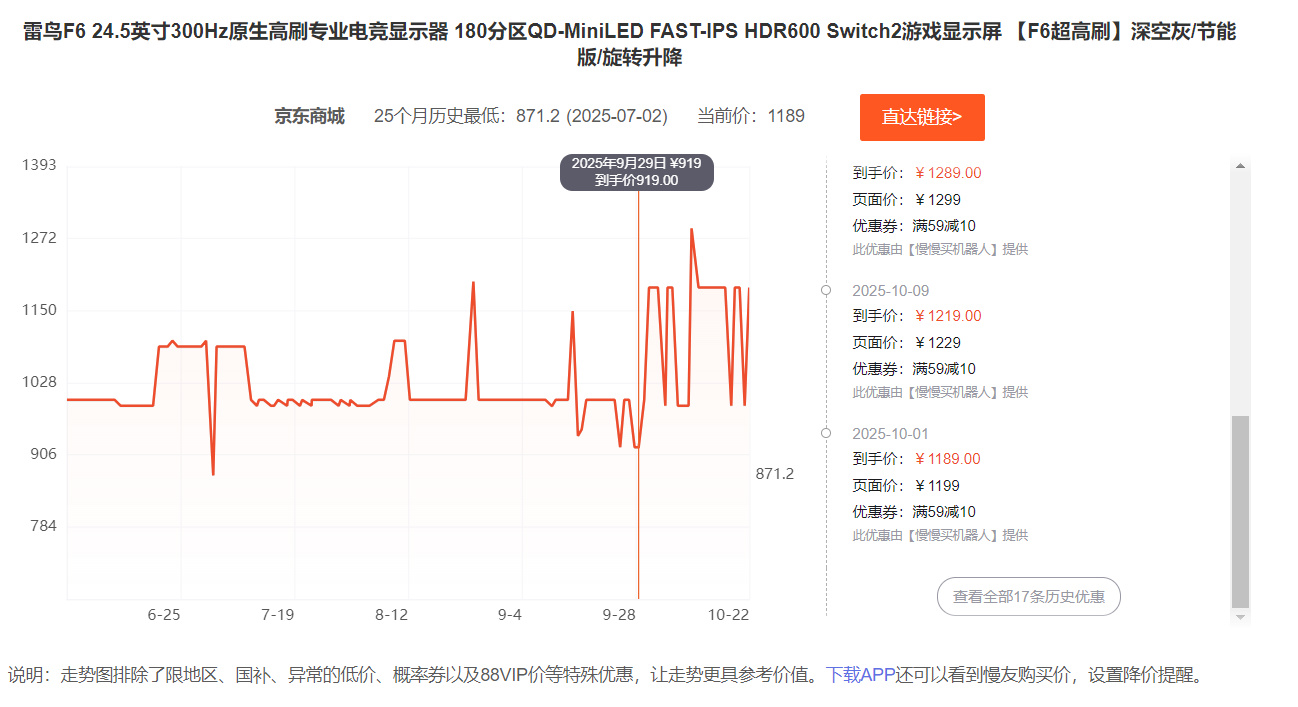Click the 京东商城 store label
1298x707 pixels.
(309, 116)
